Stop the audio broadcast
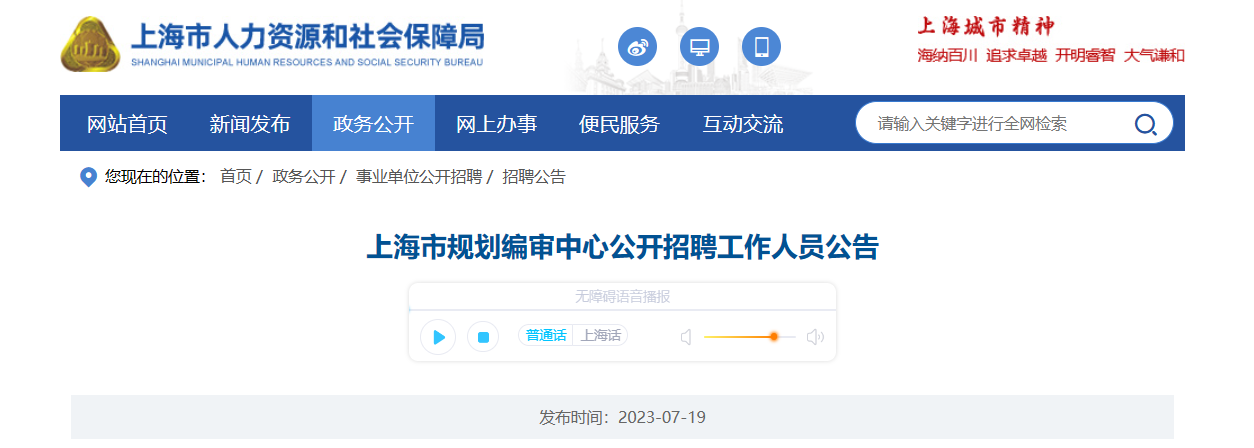Screen dimensions: 1254x448 [x=483, y=337]
